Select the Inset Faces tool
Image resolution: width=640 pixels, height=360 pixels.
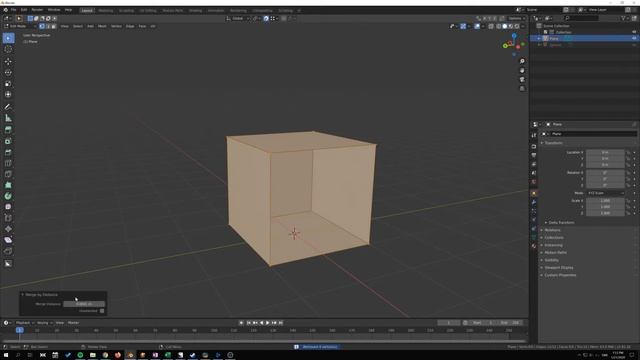coord(8,141)
